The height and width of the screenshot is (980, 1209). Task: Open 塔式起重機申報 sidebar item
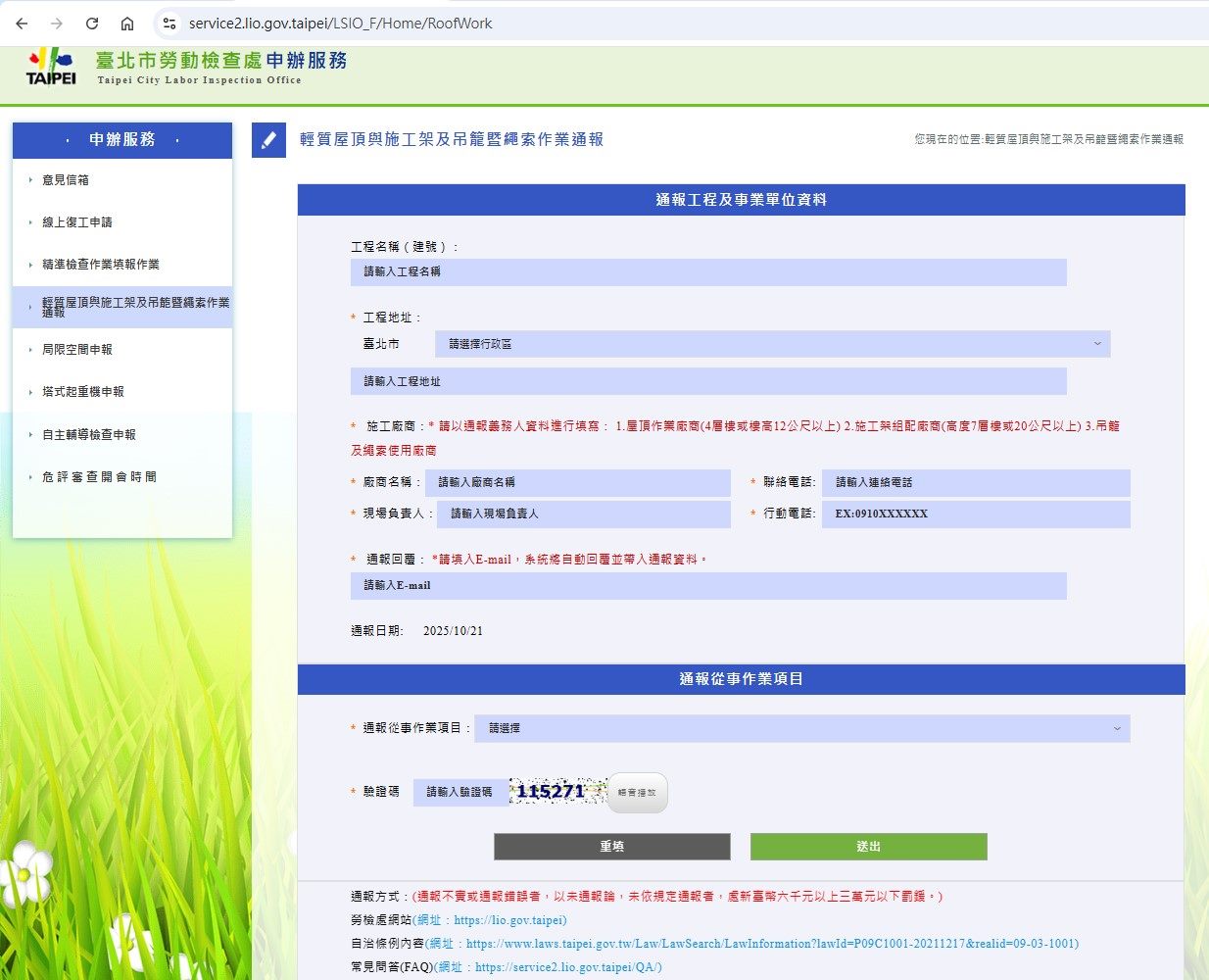coord(83,392)
